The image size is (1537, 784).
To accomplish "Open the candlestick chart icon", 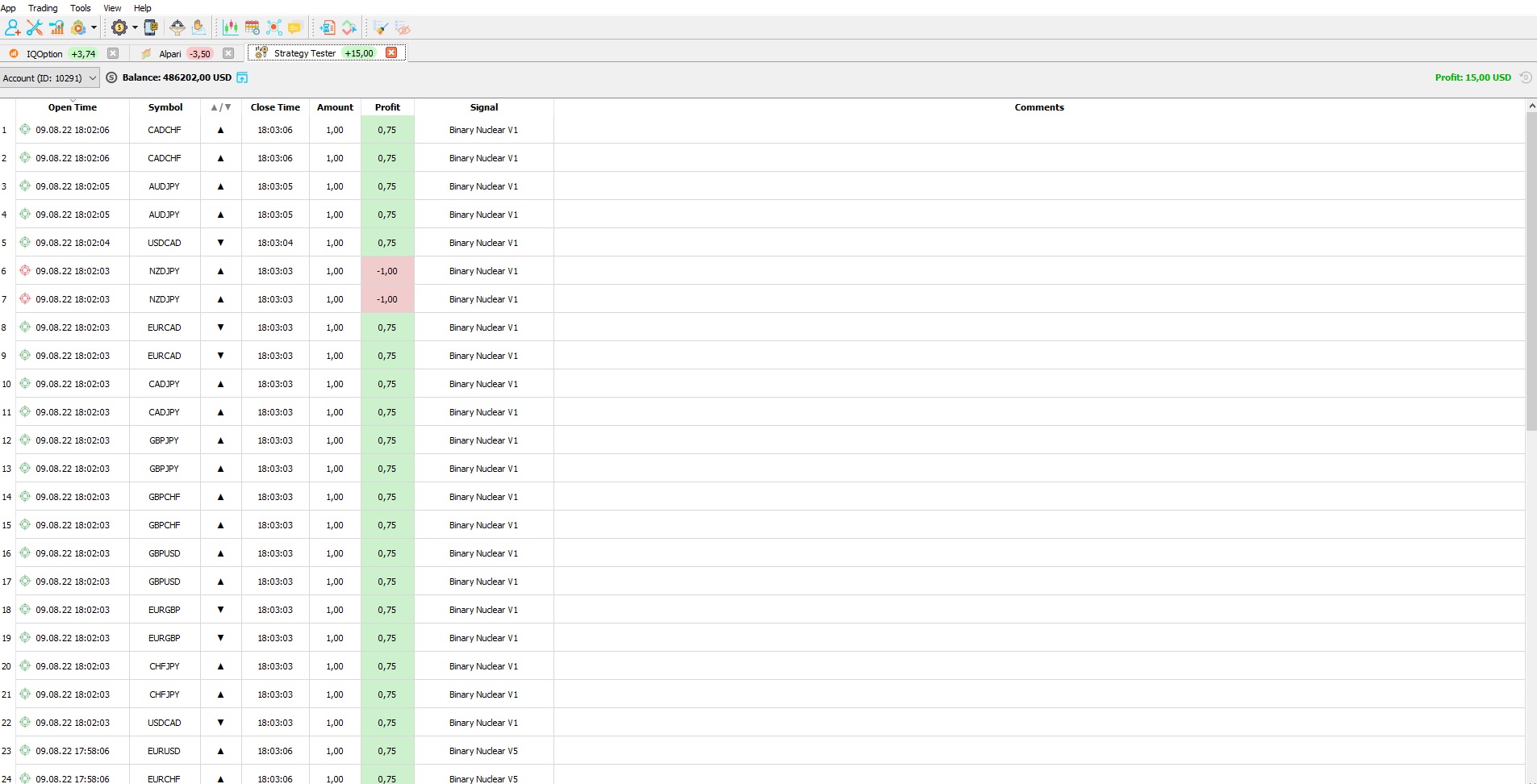I will click(x=231, y=28).
